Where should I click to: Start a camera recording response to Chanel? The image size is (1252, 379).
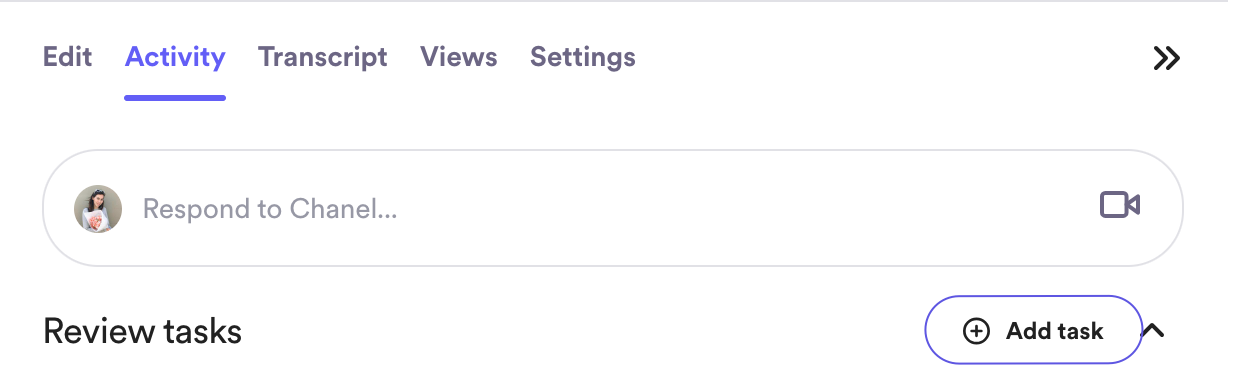point(1120,205)
